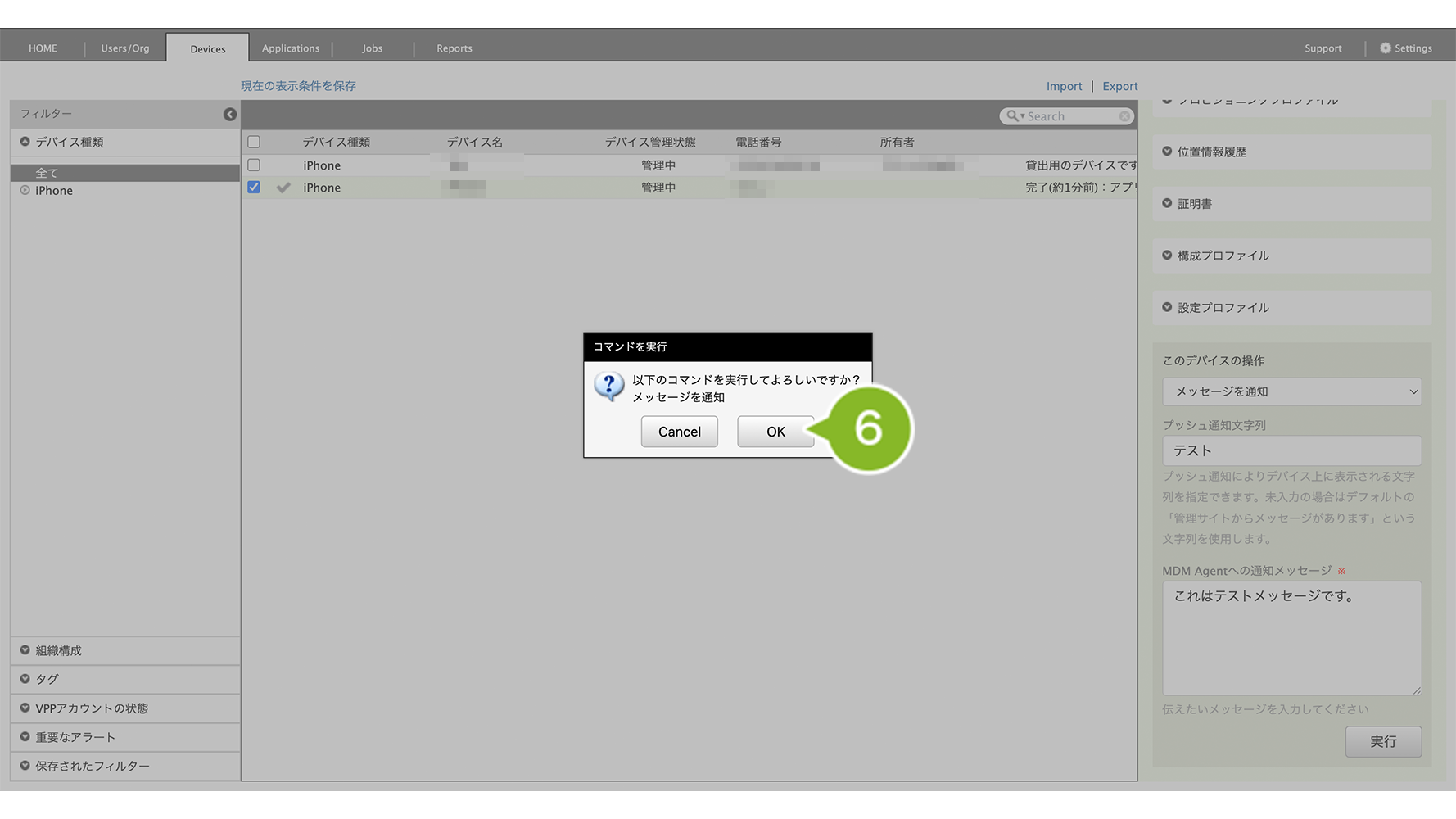Click the 実行 button
Image resolution: width=1456 pixels, height=819 pixels.
(1383, 741)
